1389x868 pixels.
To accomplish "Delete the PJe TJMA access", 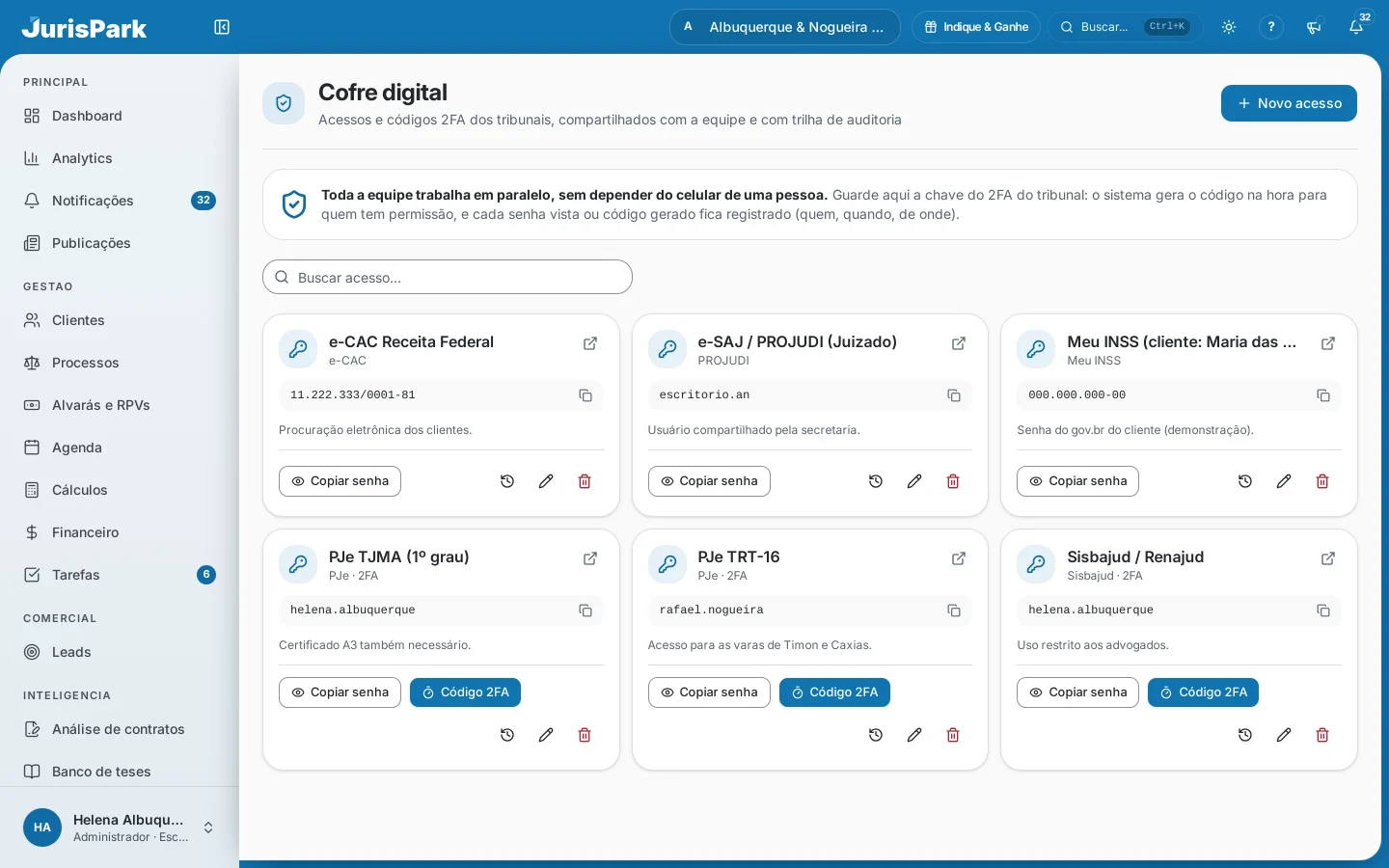I will click(585, 735).
